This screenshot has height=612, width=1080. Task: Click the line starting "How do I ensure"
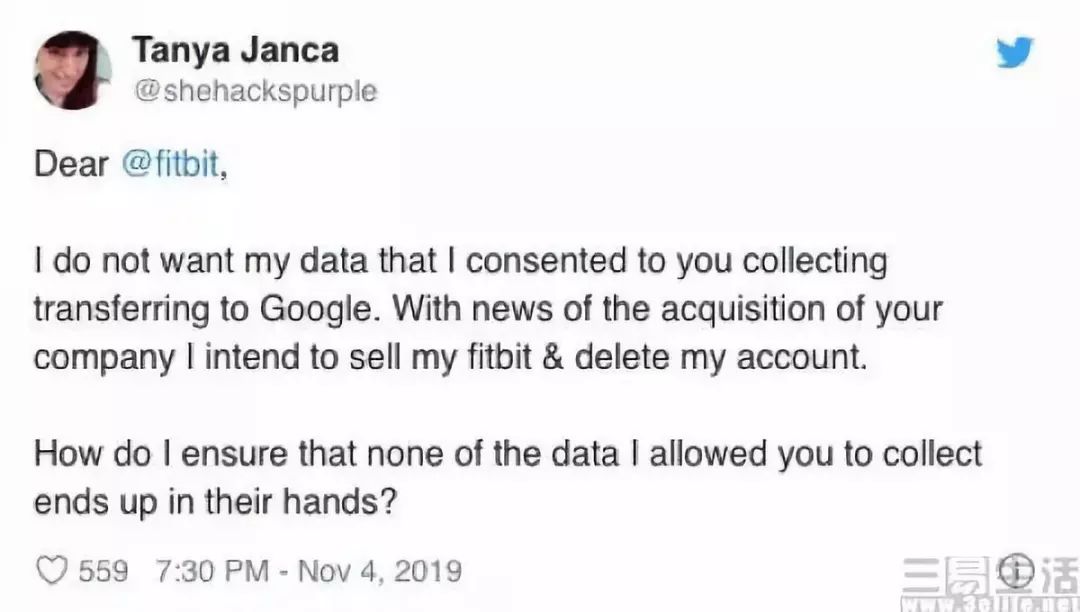click(x=508, y=455)
